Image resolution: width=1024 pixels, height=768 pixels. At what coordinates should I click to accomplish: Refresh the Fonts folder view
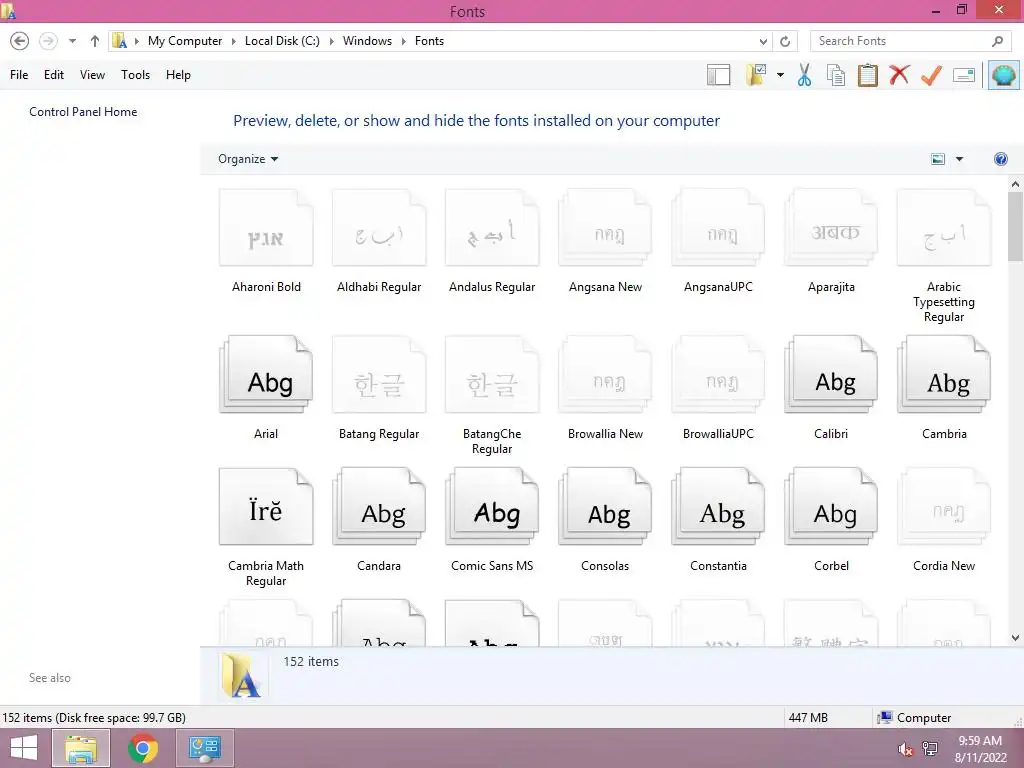tap(785, 41)
